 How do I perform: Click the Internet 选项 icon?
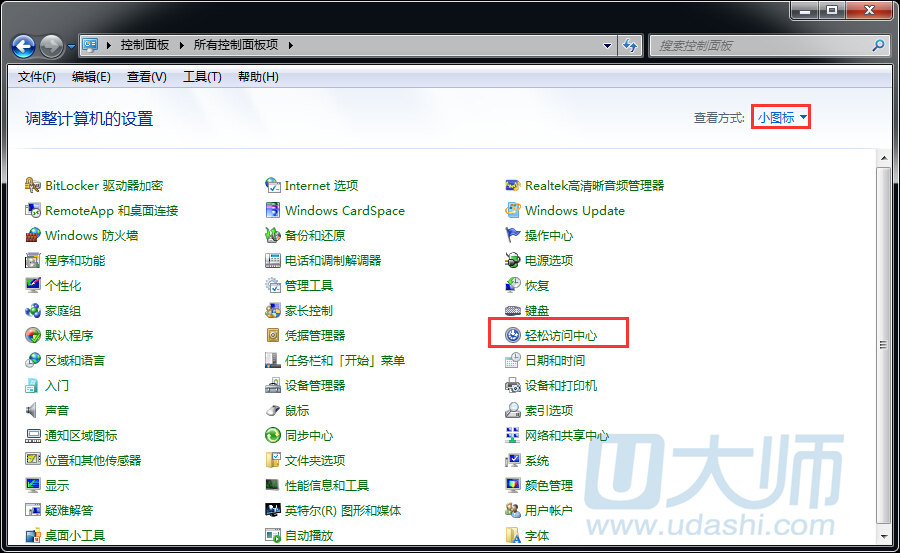click(x=273, y=185)
